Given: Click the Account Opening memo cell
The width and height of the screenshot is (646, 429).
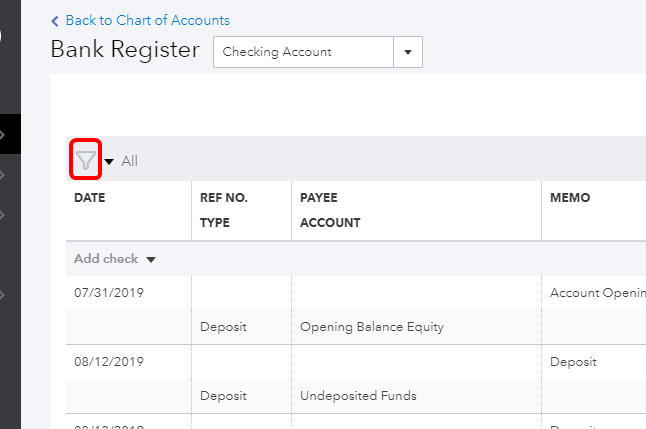Looking at the screenshot, I should pos(596,293).
